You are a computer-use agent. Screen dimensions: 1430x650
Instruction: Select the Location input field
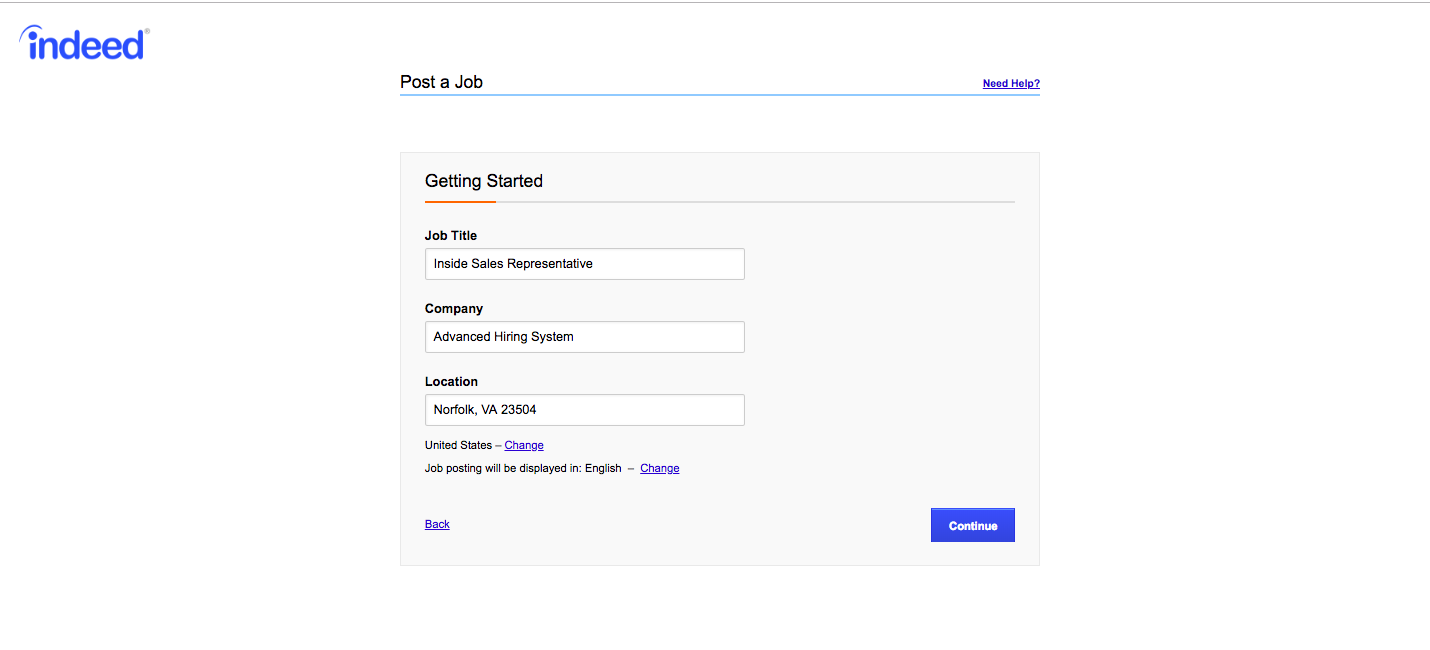point(585,410)
